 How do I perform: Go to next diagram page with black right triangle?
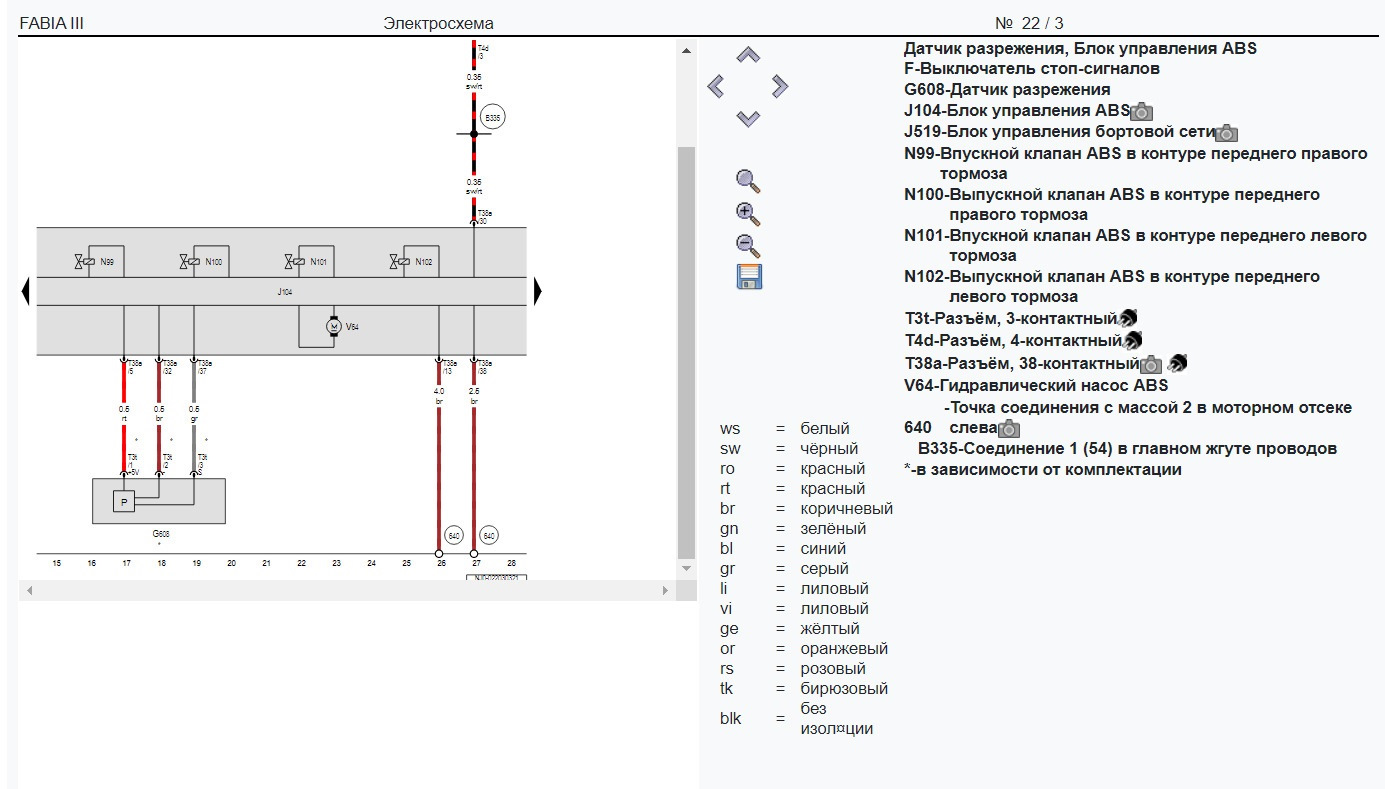[x=537, y=291]
